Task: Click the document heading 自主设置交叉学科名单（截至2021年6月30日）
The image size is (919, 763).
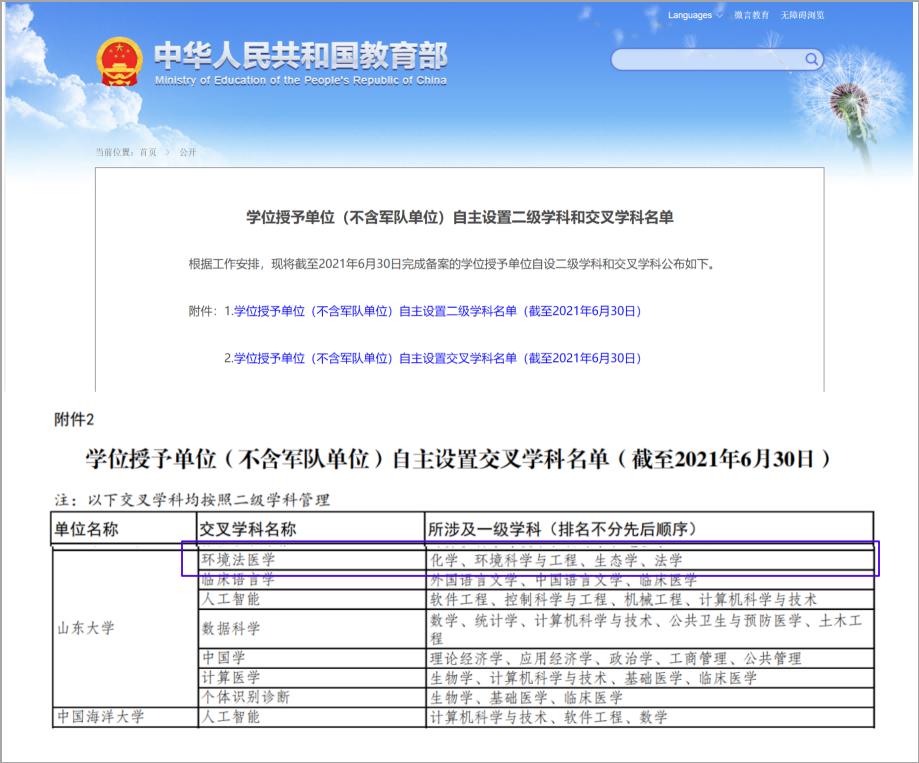Action: point(458,459)
